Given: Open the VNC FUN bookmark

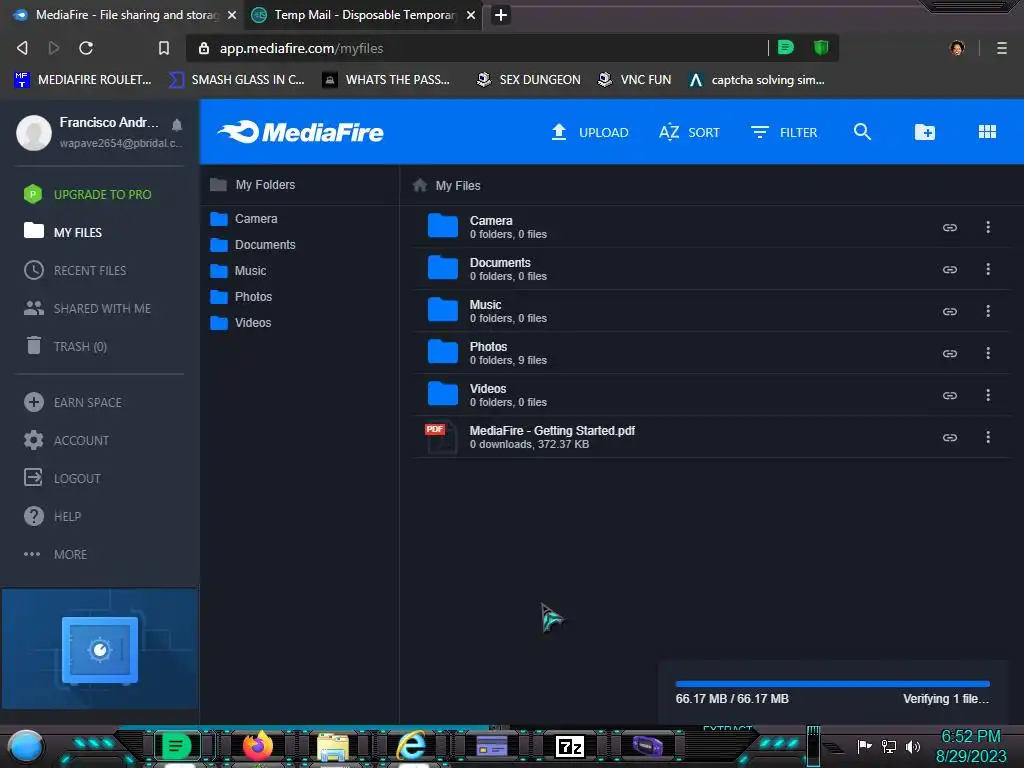Looking at the screenshot, I should tap(634, 80).
